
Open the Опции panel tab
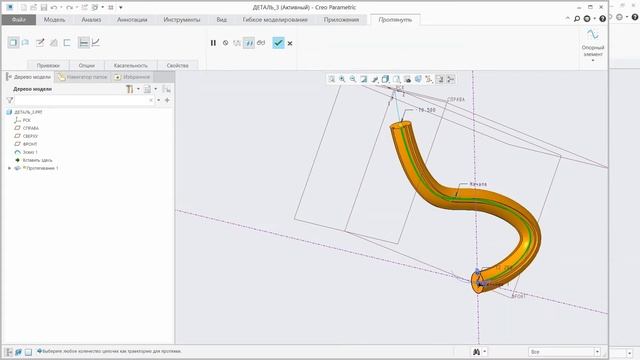(87, 65)
